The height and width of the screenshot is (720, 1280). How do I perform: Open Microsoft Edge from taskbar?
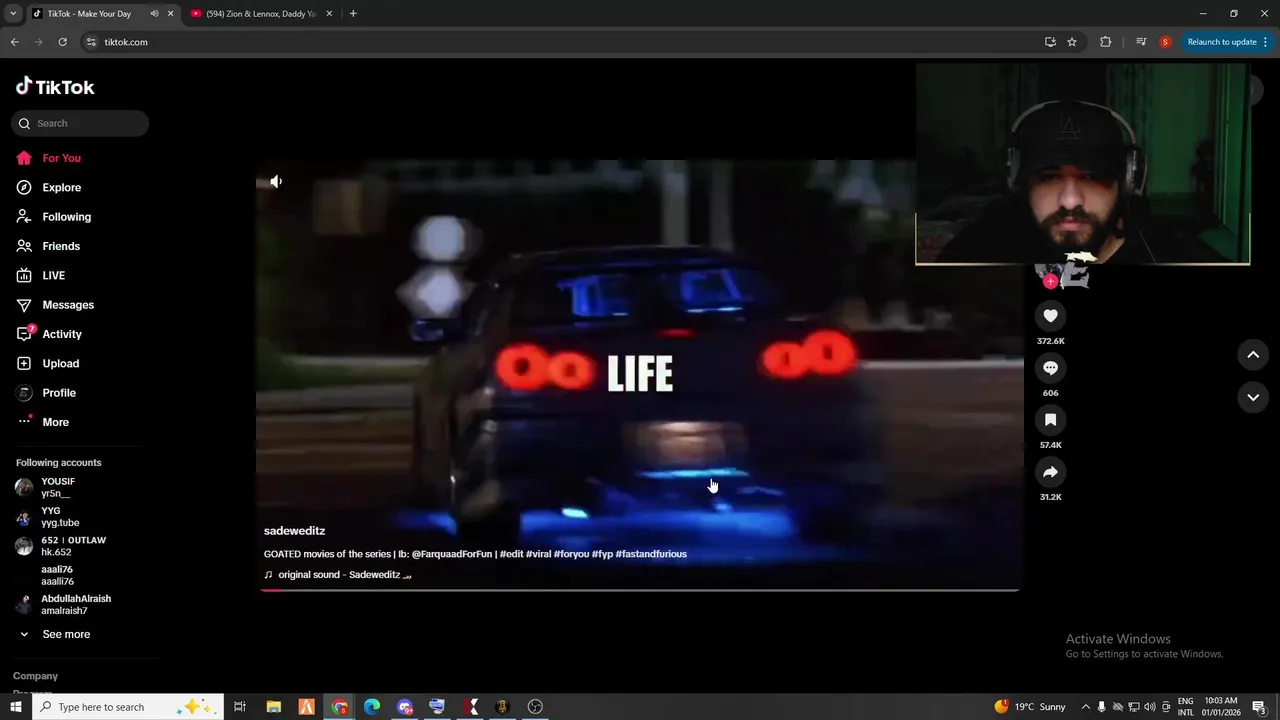pos(372,707)
